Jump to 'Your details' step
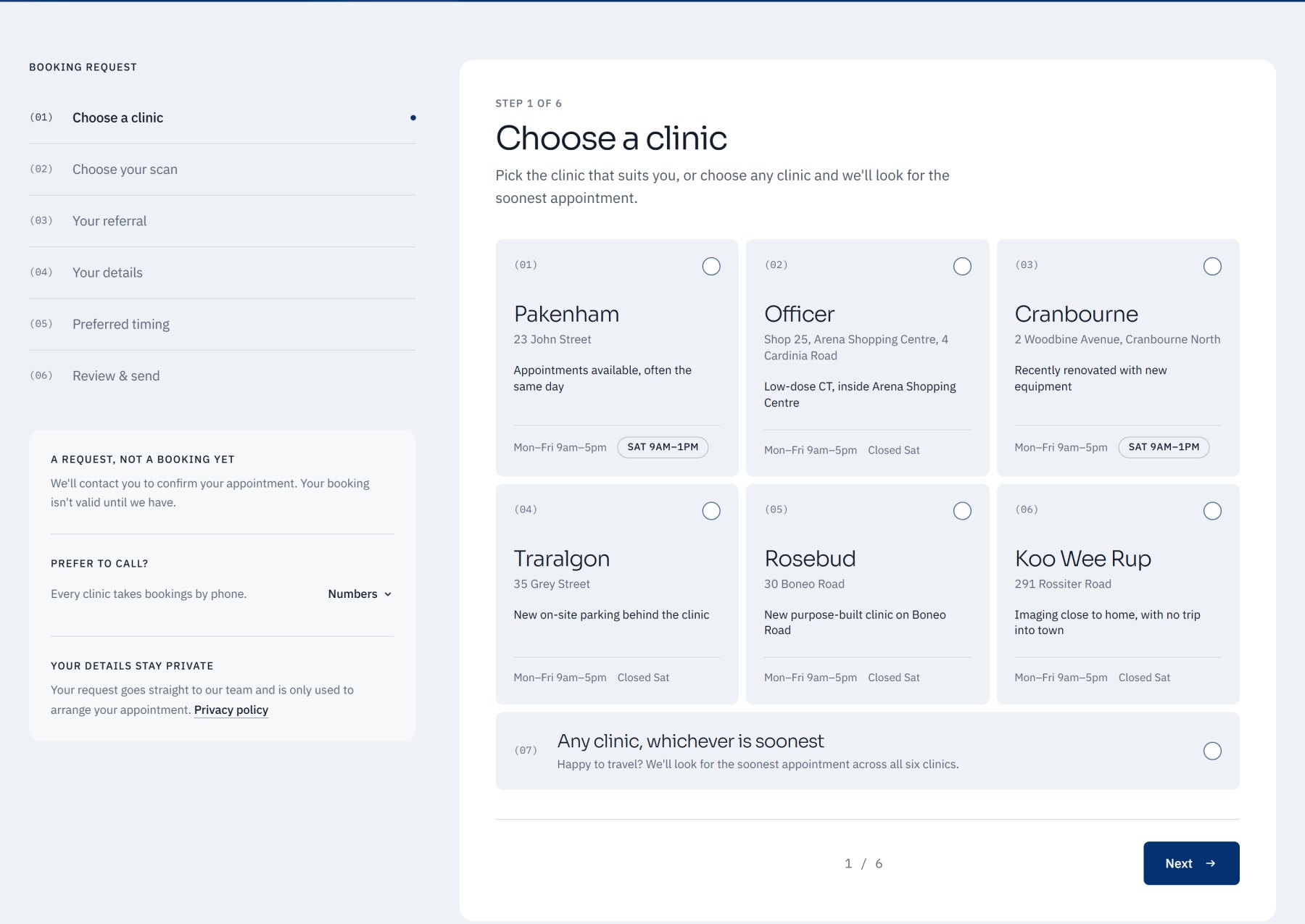Image resolution: width=1305 pixels, height=924 pixels. (223, 272)
